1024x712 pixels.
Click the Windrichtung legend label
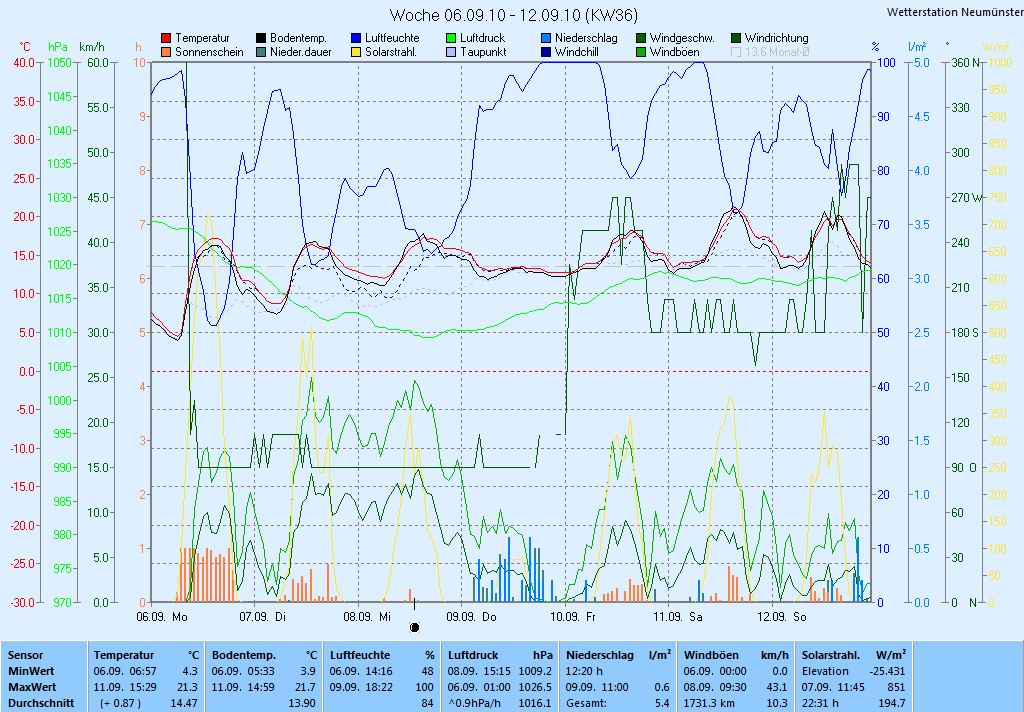coord(776,38)
